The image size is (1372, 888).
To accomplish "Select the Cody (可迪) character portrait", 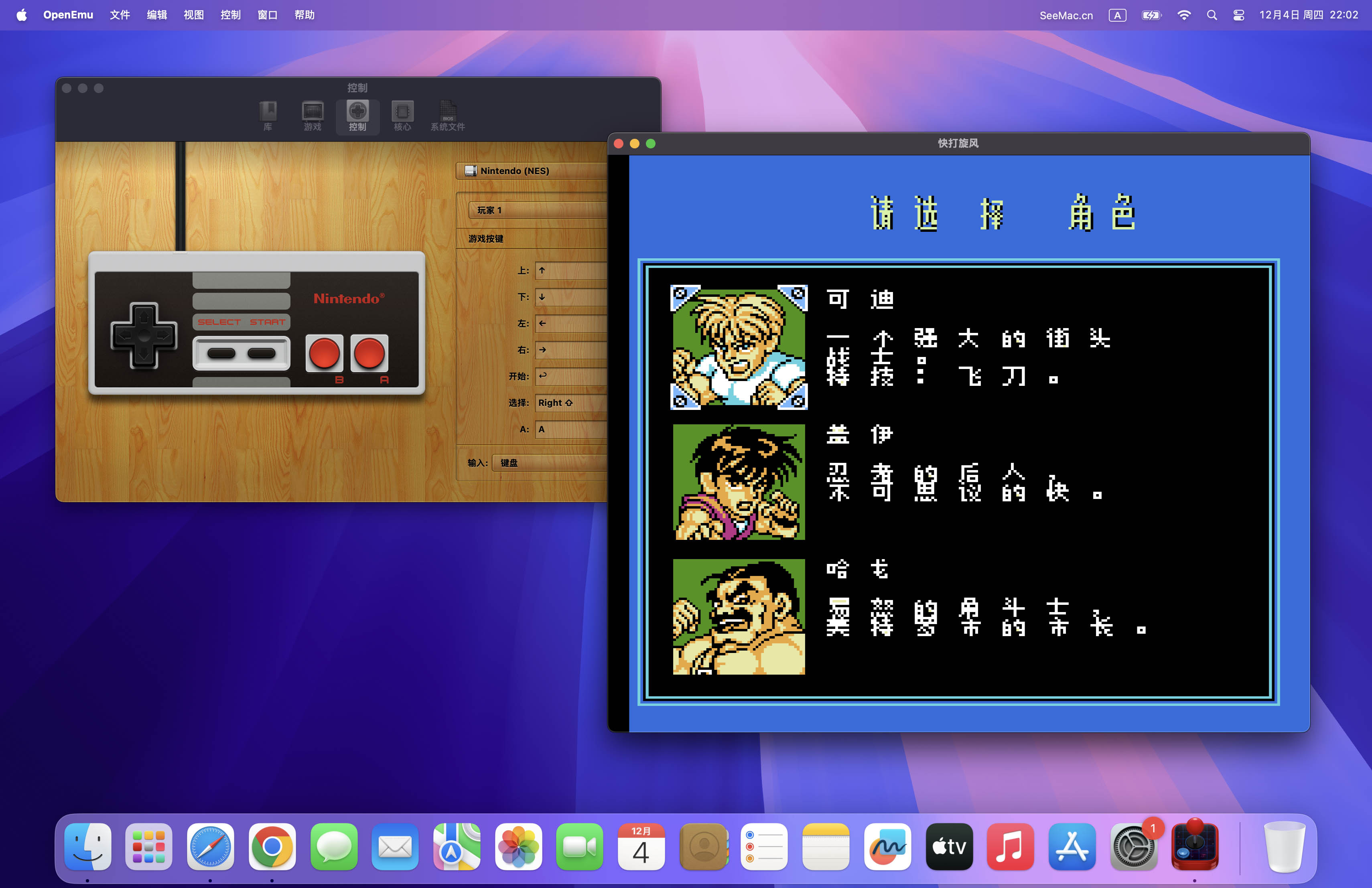I will point(739,347).
